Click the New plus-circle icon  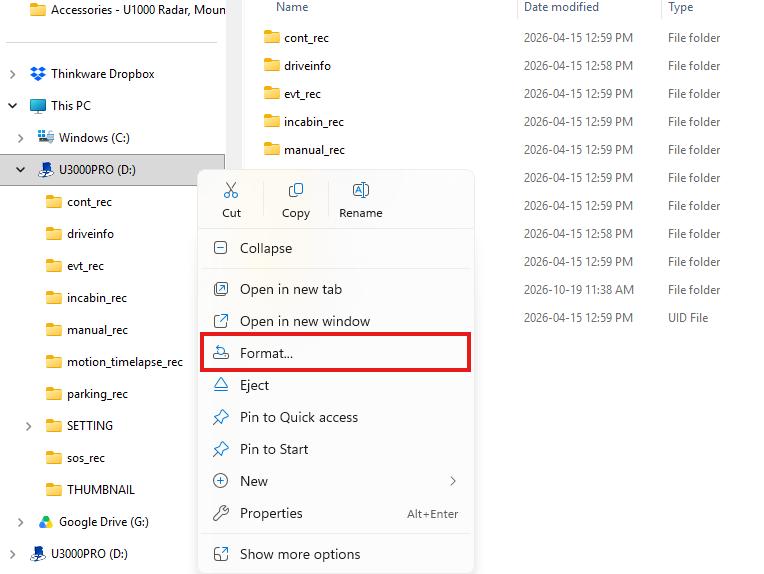[x=220, y=481]
